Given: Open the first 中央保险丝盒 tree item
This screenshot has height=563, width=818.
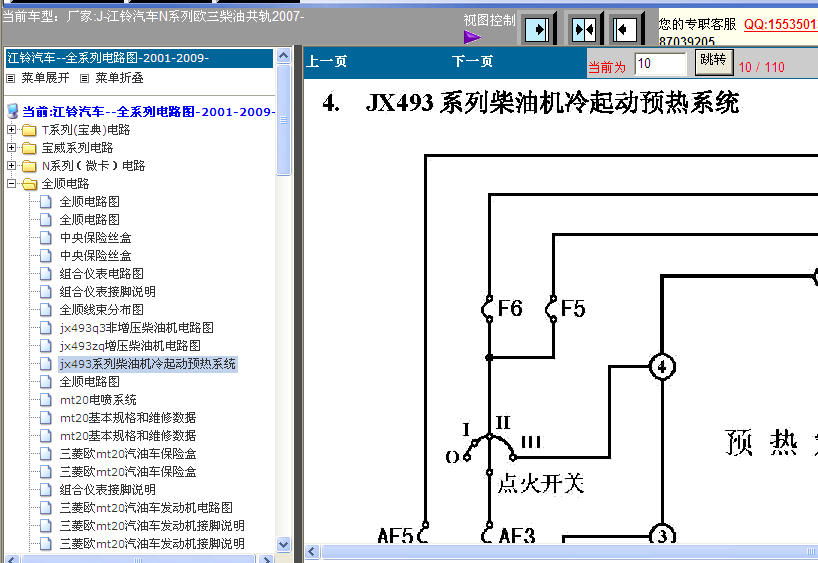Looking at the screenshot, I should 95,238.
